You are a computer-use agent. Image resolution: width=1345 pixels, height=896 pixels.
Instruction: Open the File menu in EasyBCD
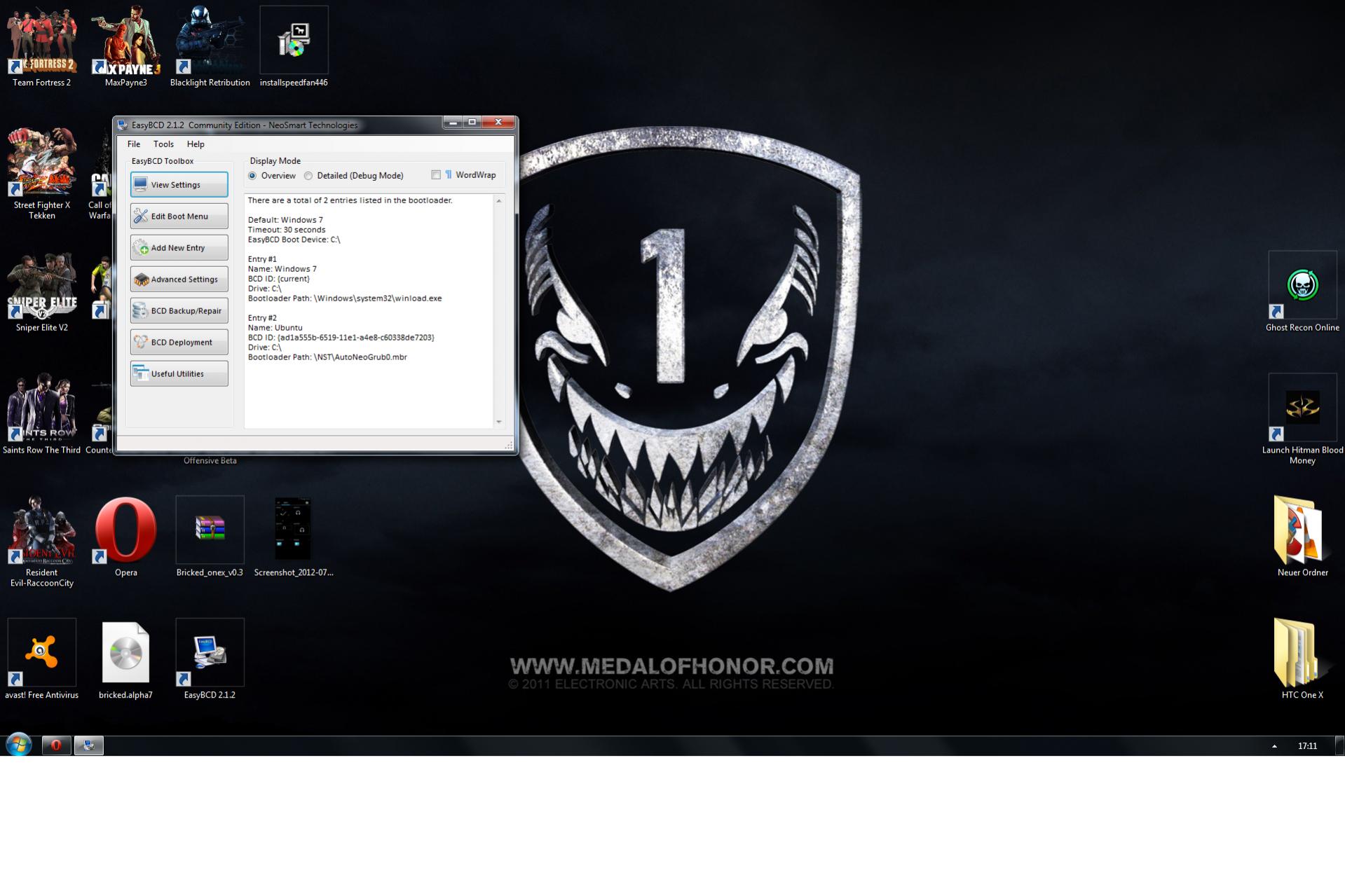coord(134,144)
